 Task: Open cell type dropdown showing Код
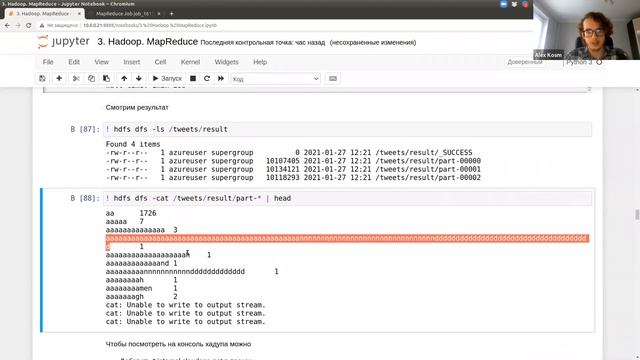[276, 79]
